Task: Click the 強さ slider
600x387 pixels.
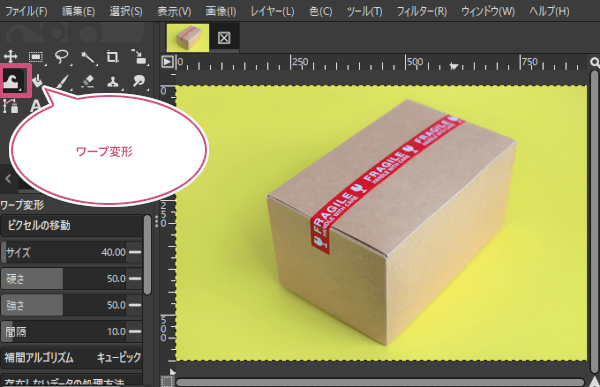Action: click(64, 305)
